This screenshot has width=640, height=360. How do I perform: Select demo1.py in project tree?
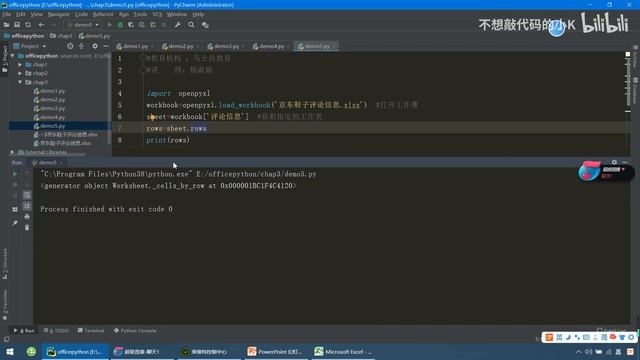click(49, 91)
